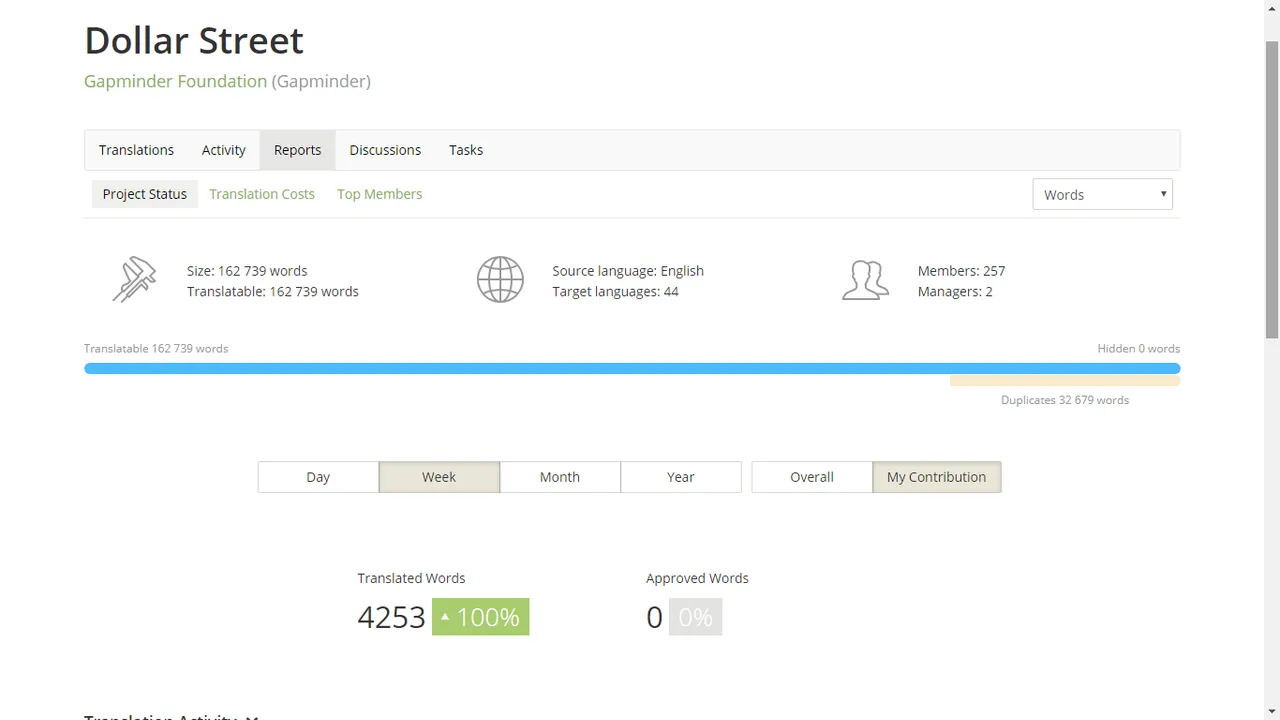The width and height of the screenshot is (1280, 720).
Task: Click the green 100% badge
Action: 480,617
